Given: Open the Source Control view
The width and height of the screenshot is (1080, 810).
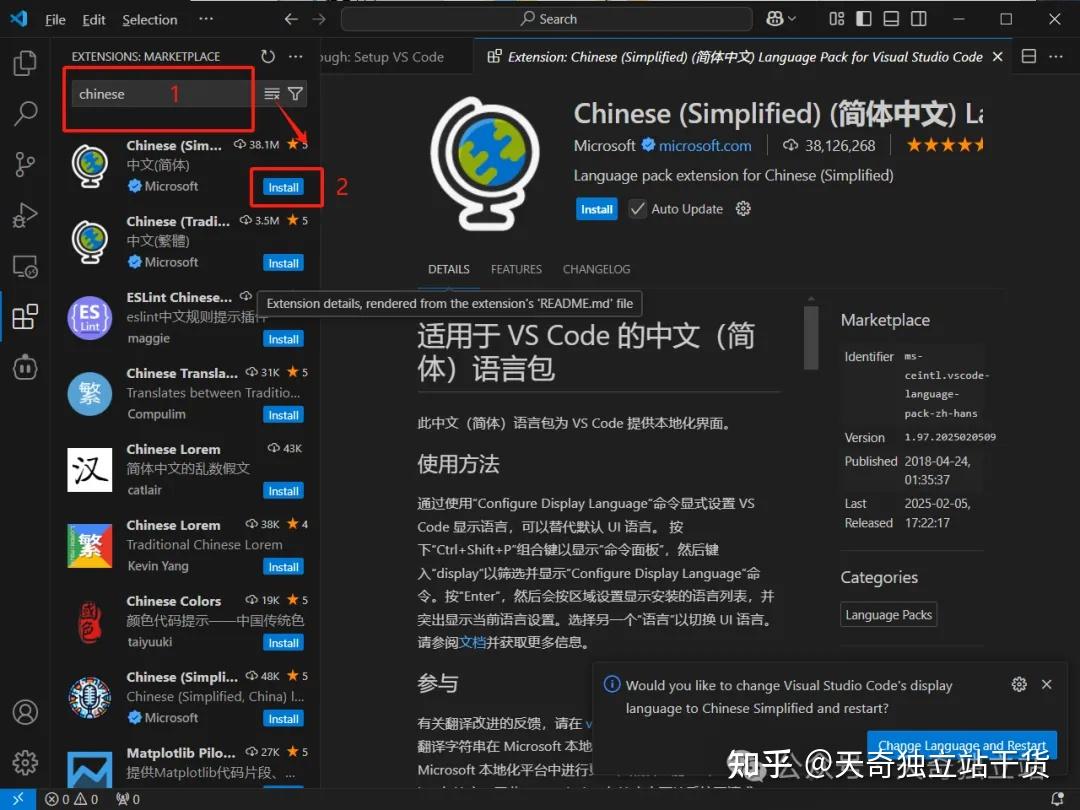Looking at the screenshot, I should [24, 164].
